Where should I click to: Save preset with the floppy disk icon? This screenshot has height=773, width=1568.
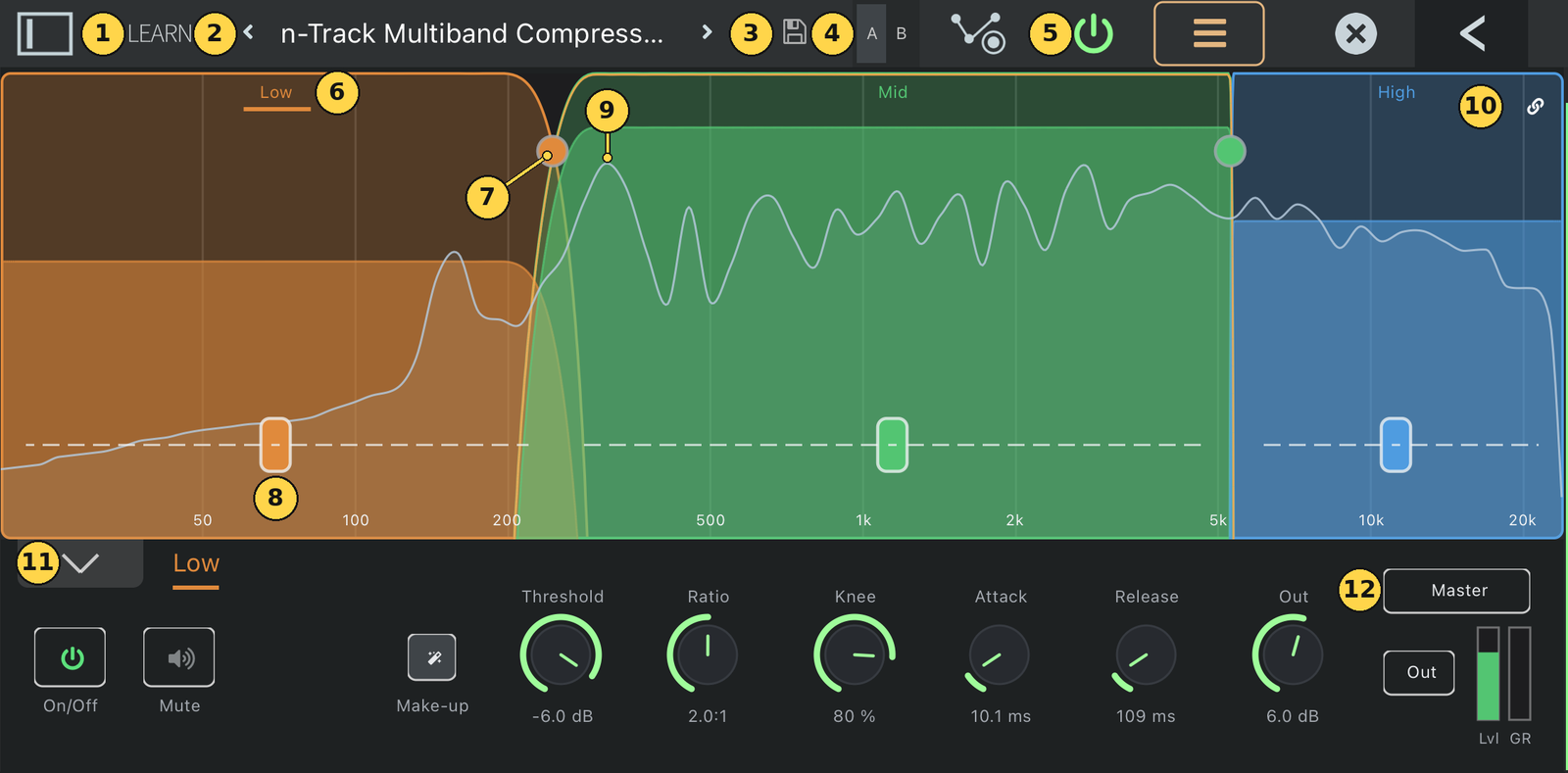point(795,32)
